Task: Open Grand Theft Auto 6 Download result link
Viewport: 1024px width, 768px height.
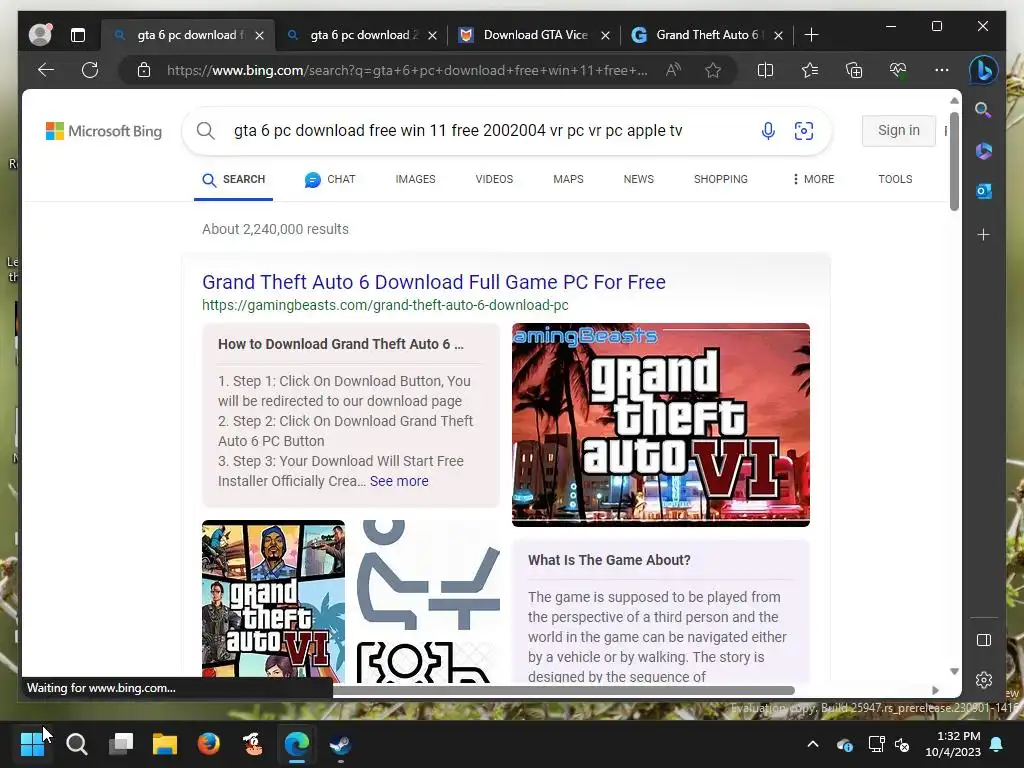Action: tap(434, 282)
